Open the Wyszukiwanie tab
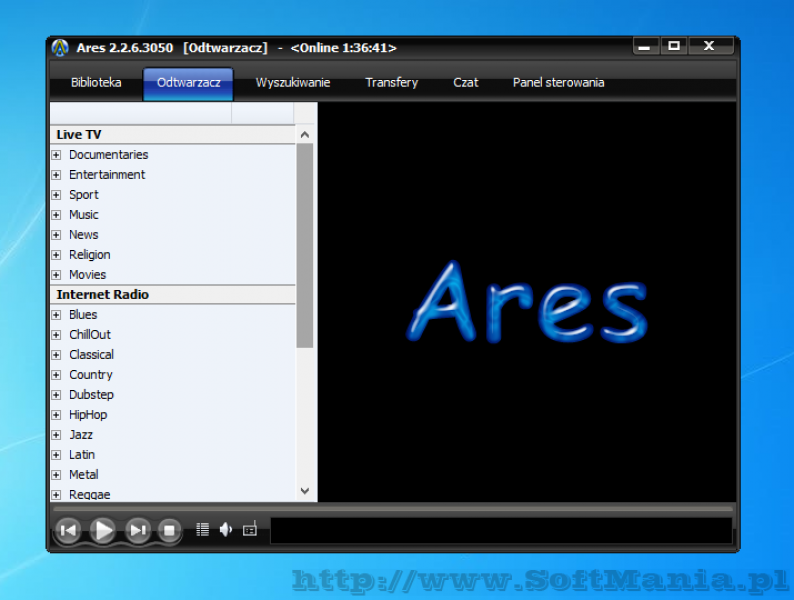794x600 pixels. (293, 83)
